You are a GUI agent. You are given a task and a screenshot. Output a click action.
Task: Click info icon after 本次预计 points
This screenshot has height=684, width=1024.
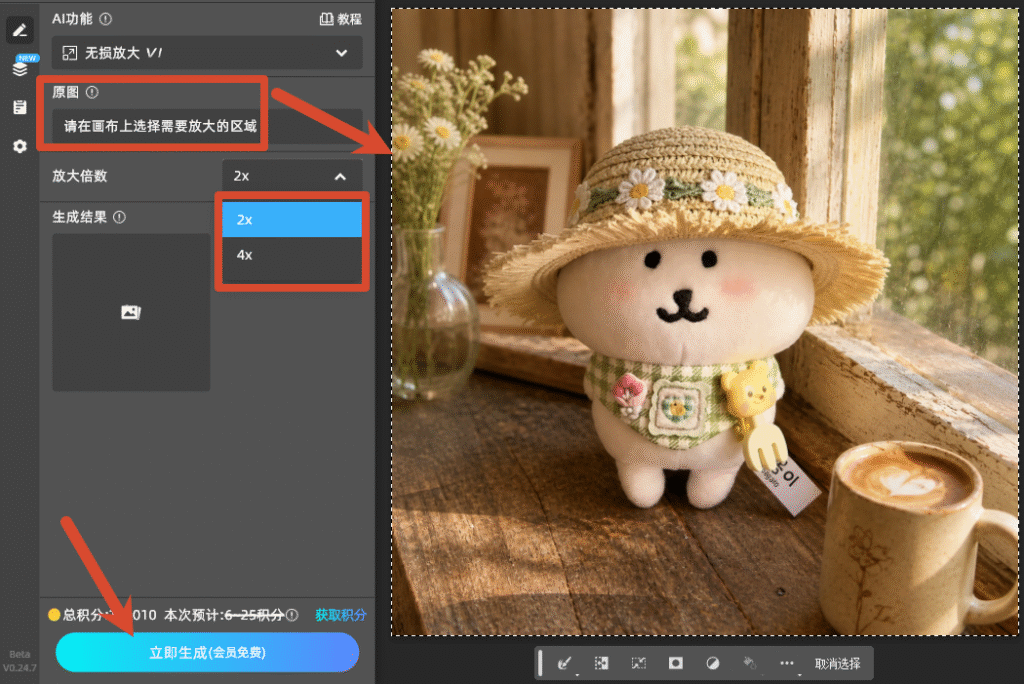click(292, 615)
